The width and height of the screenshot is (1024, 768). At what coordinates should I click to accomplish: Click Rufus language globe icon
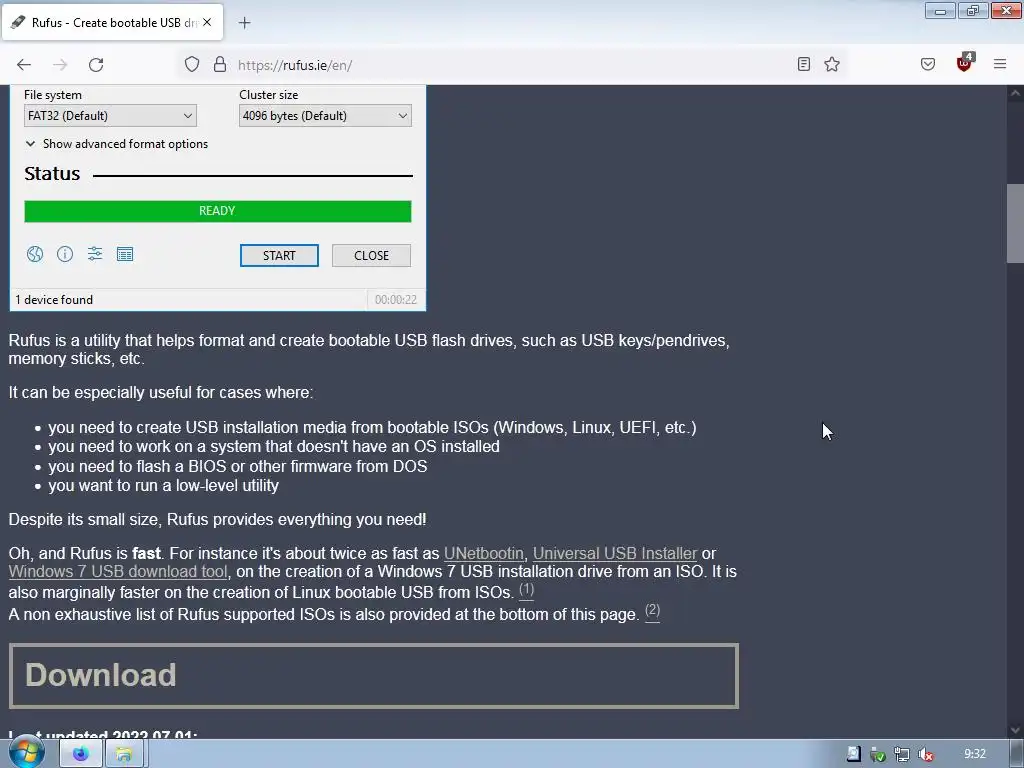35,254
